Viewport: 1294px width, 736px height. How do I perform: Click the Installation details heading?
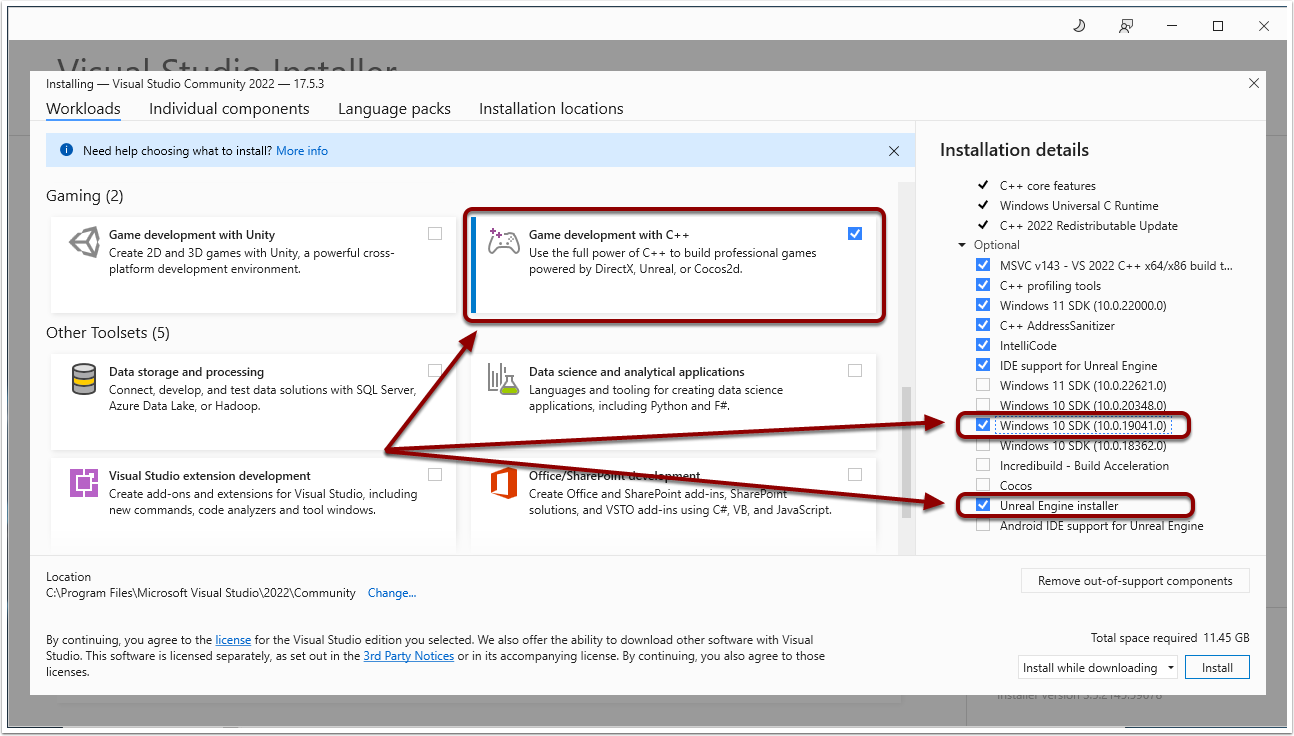(x=1014, y=150)
